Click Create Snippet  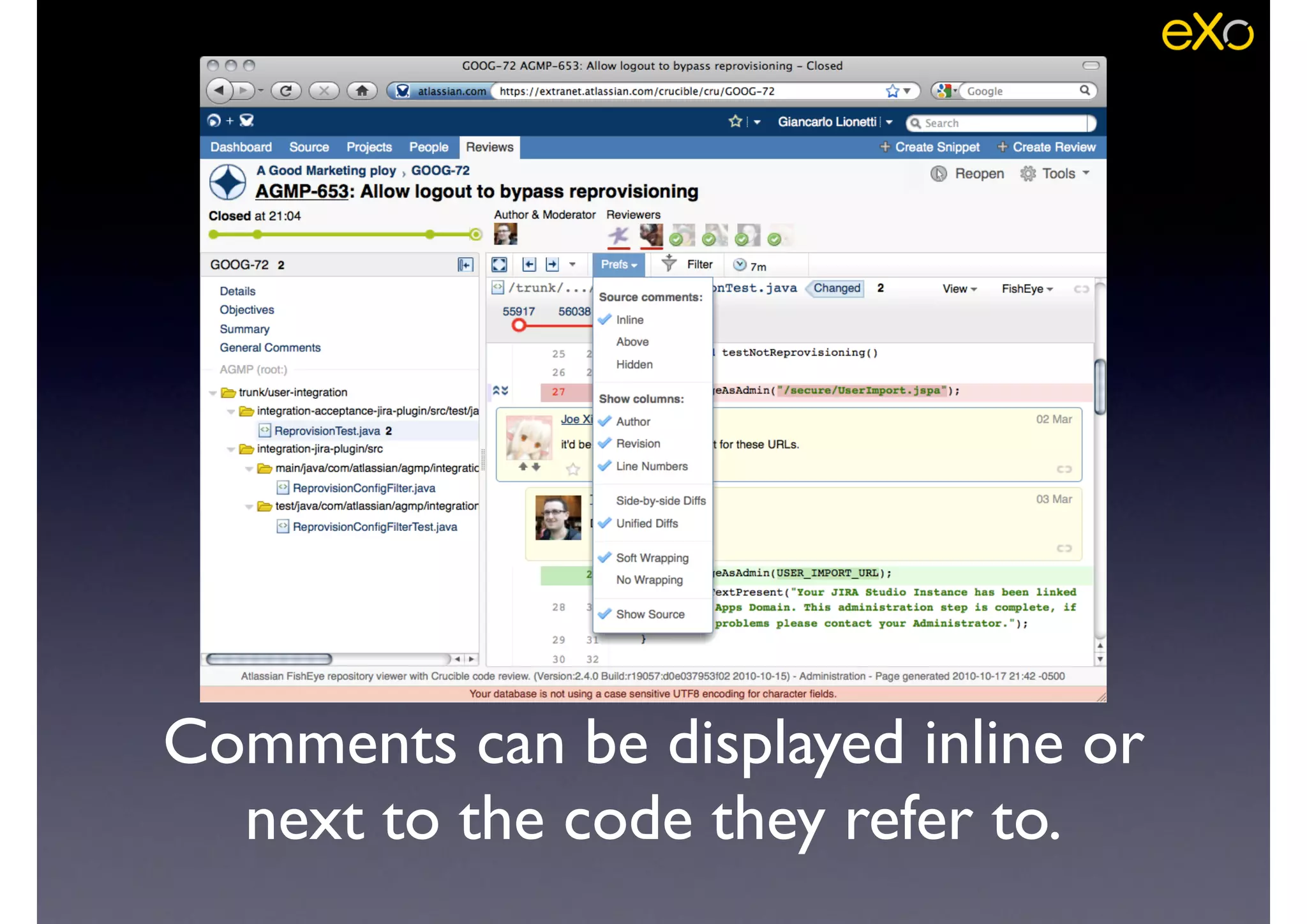tap(930, 147)
